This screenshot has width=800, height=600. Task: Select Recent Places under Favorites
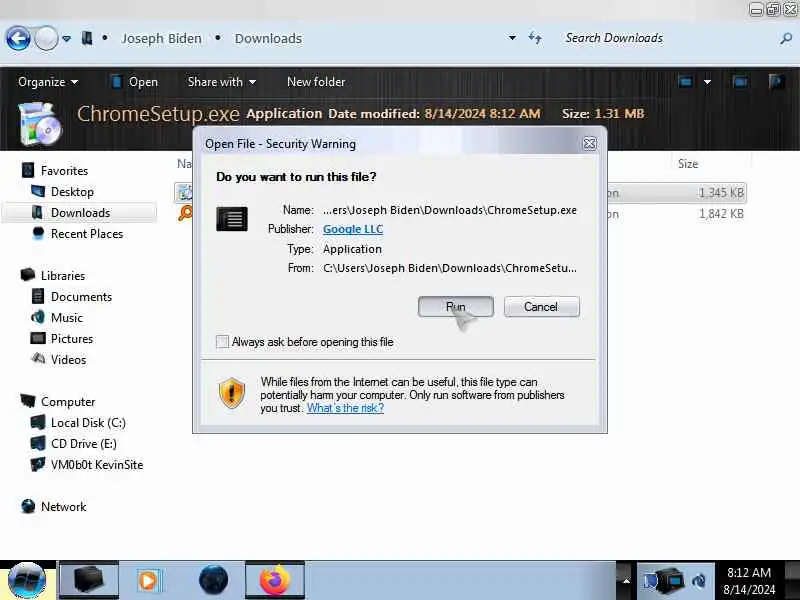(78, 234)
